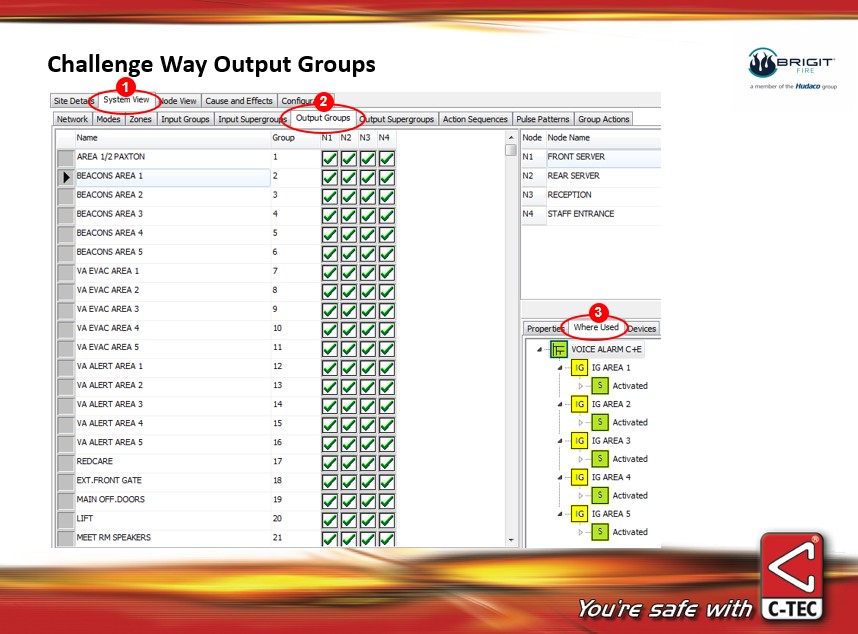This screenshot has width=858, height=634.
Task: Expand the Activated node under IG AREA 1
Action: 581,386
